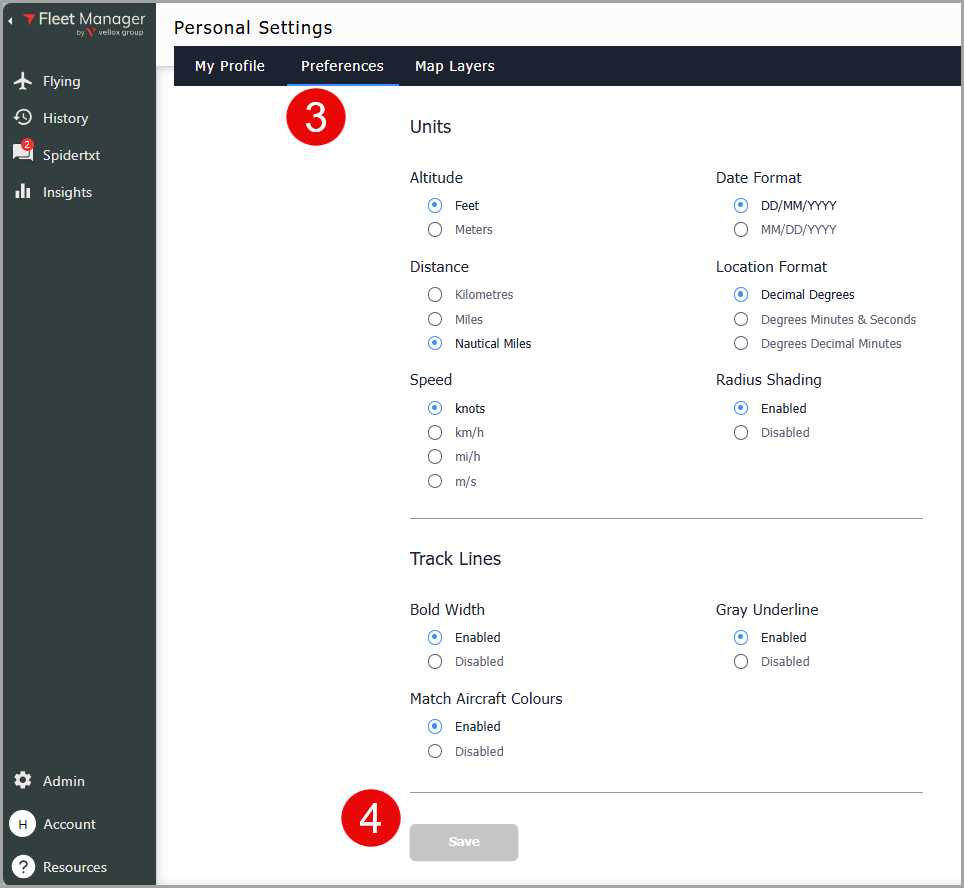Disable Gray Underline option
This screenshot has height=888, width=964.
741,662
